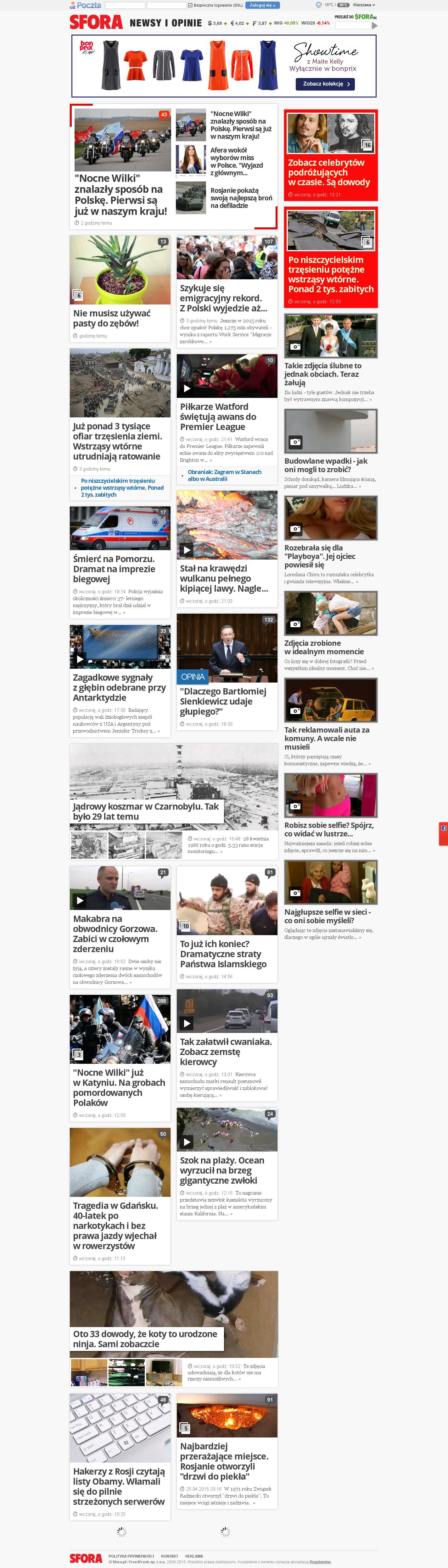Click camera icon on Budowlane wpadki photo

coord(295,442)
